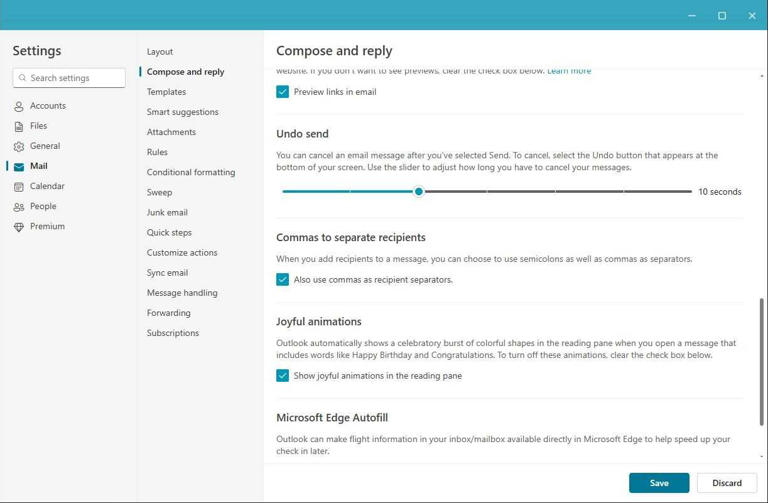The image size is (768, 503).
Task: Click the vertical scrollbar thumb
Action: [x=762, y=361]
